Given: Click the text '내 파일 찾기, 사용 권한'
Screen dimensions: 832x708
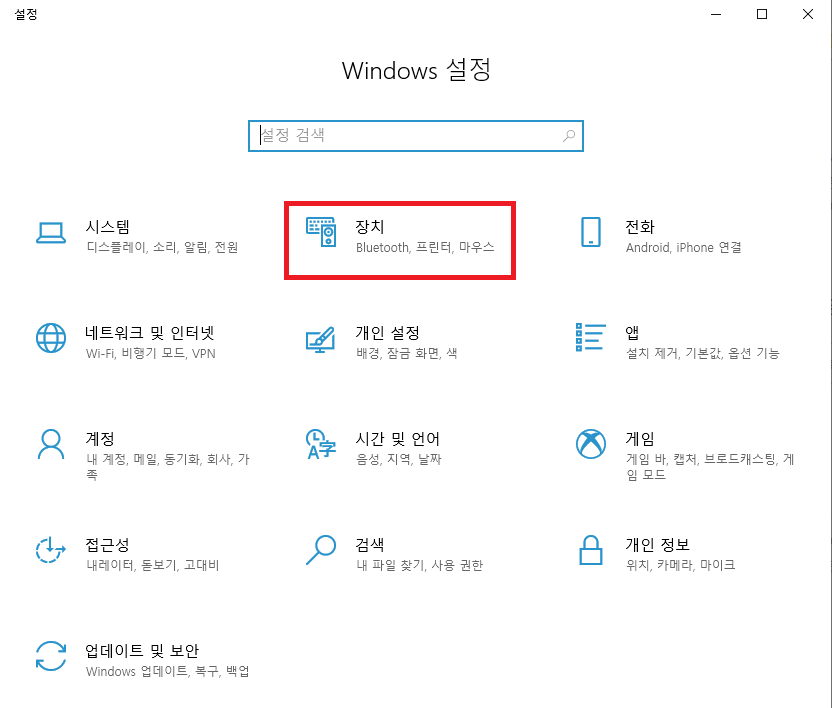Looking at the screenshot, I should (420, 565).
